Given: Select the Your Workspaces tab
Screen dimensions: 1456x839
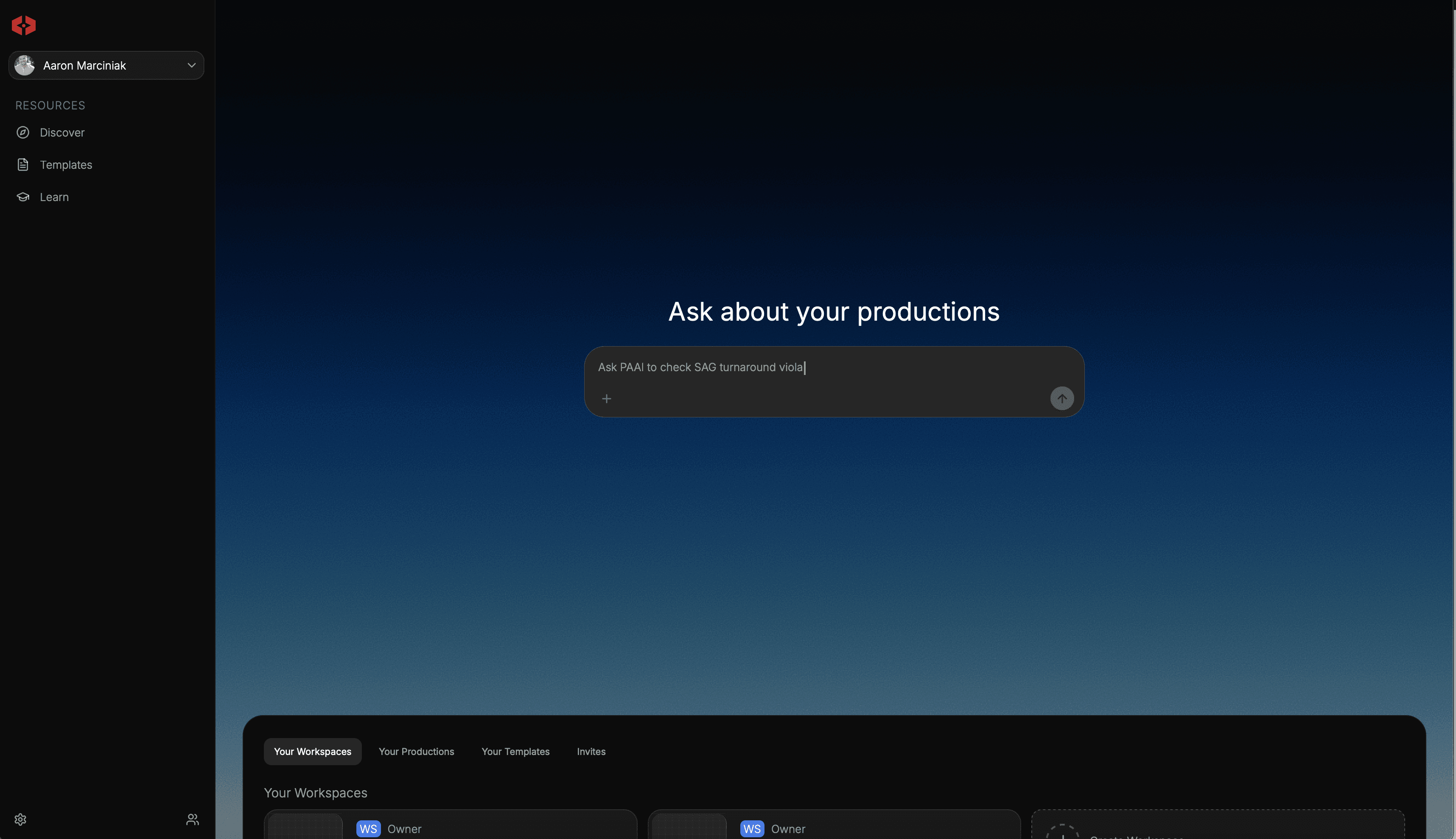Looking at the screenshot, I should [x=312, y=752].
